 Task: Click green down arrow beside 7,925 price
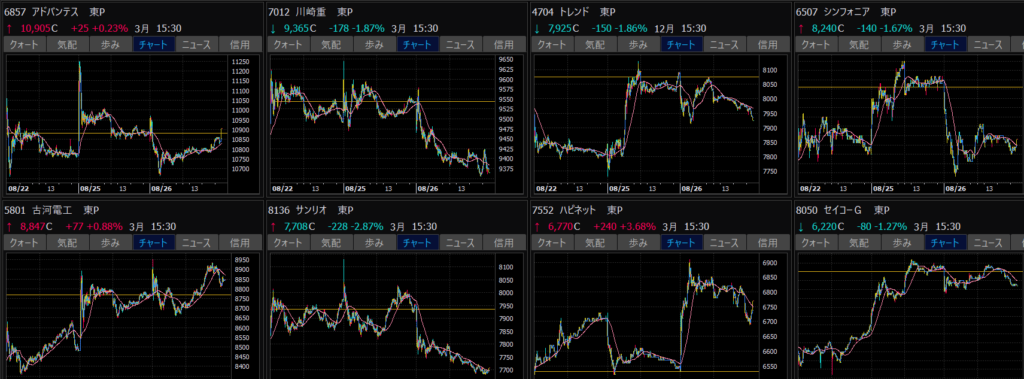click(x=536, y=29)
